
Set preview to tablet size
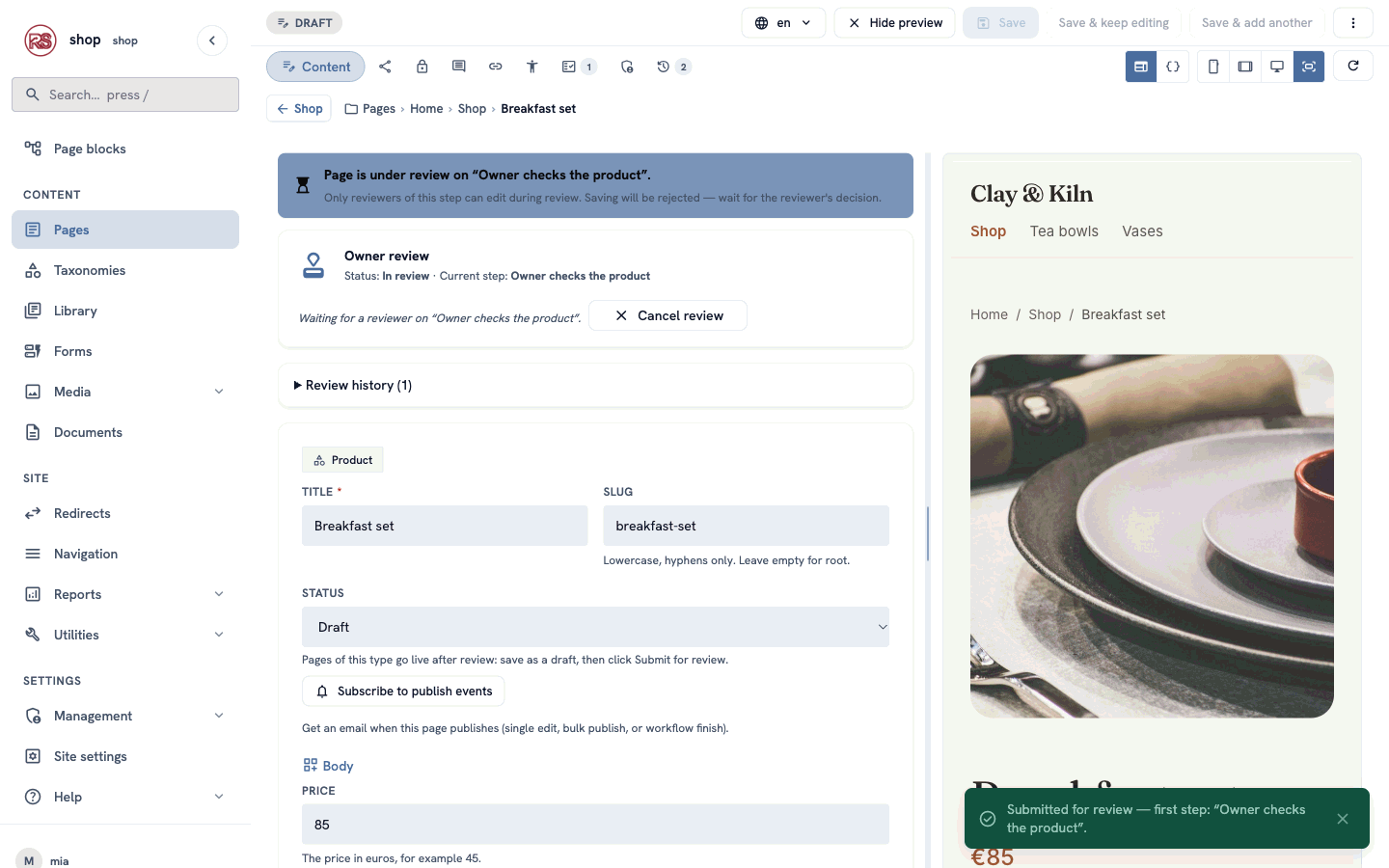pyautogui.click(x=1245, y=67)
